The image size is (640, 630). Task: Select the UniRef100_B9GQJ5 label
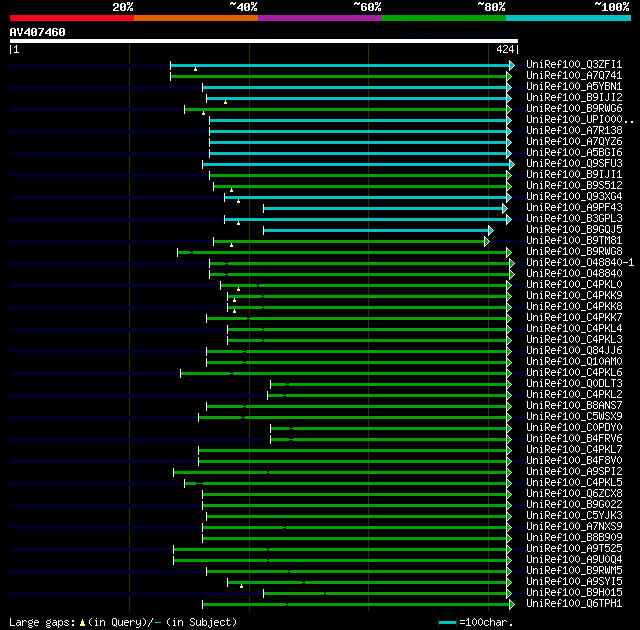pos(574,230)
